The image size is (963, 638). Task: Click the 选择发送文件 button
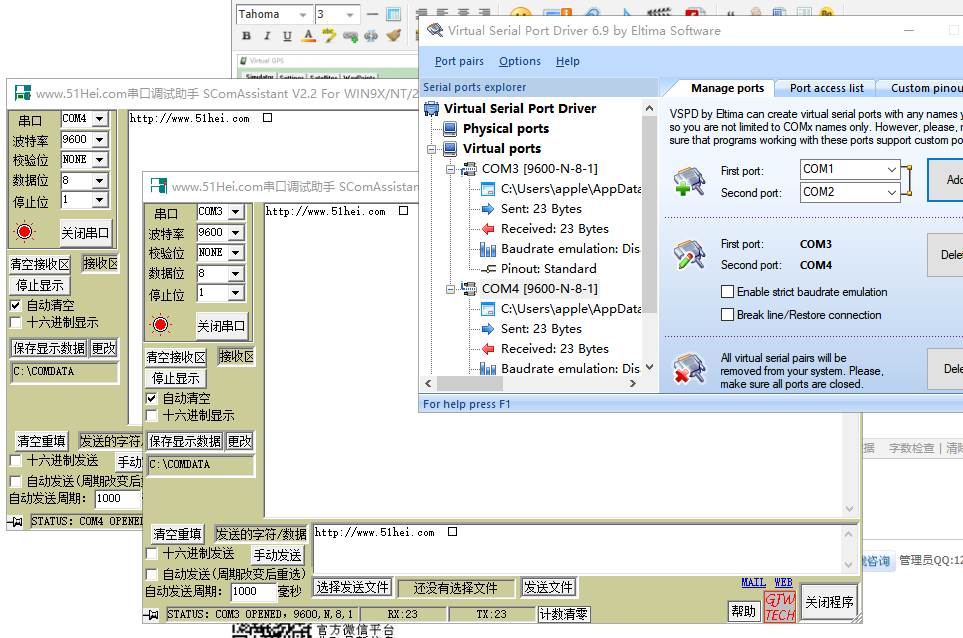pos(353,588)
